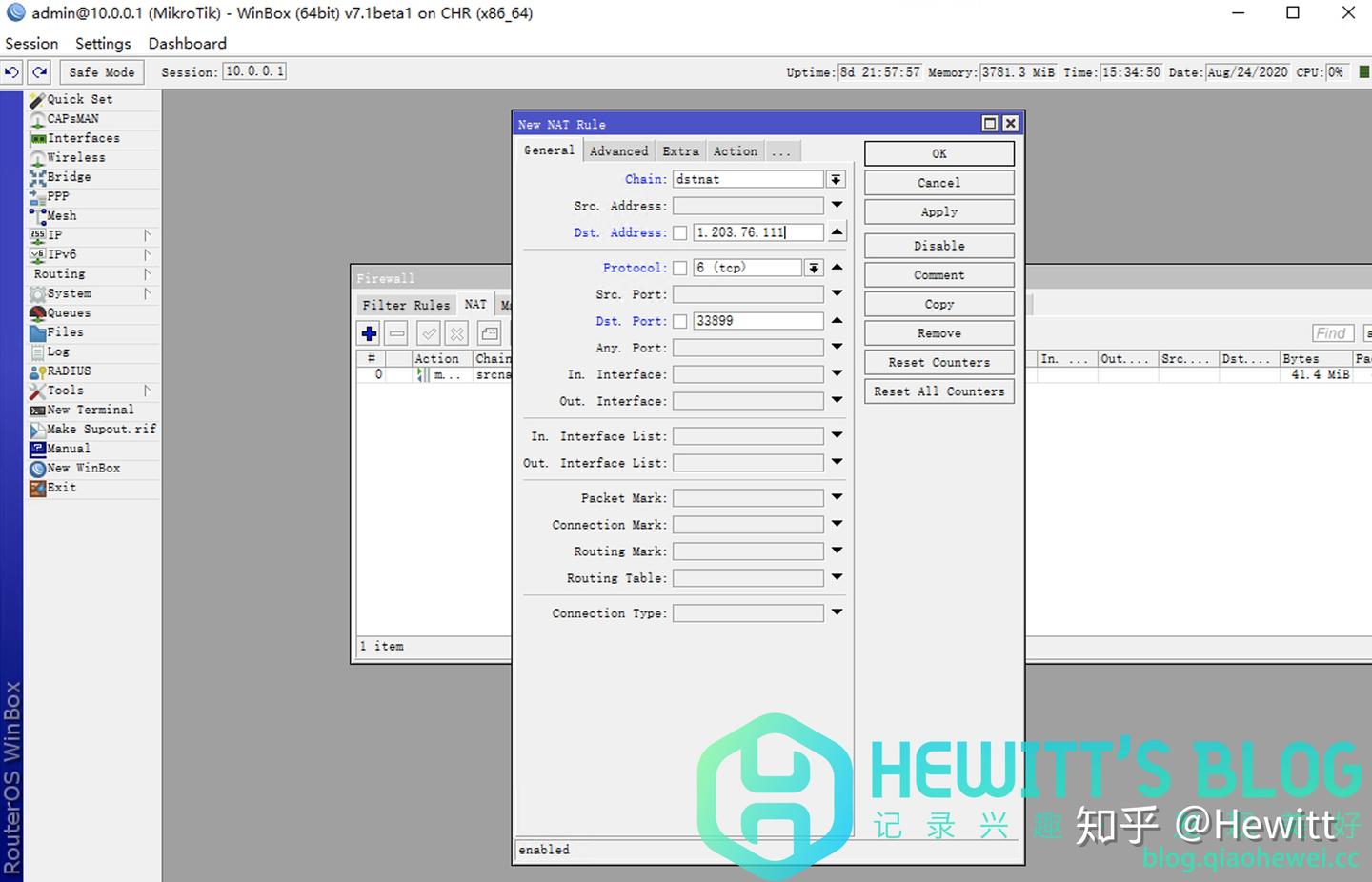This screenshot has width=1372, height=882.
Task: Switch to the Extra tab
Action: point(680,151)
